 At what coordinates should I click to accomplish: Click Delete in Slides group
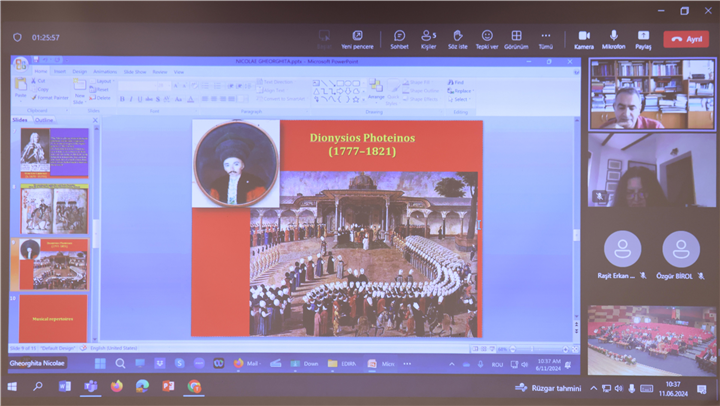point(100,98)
